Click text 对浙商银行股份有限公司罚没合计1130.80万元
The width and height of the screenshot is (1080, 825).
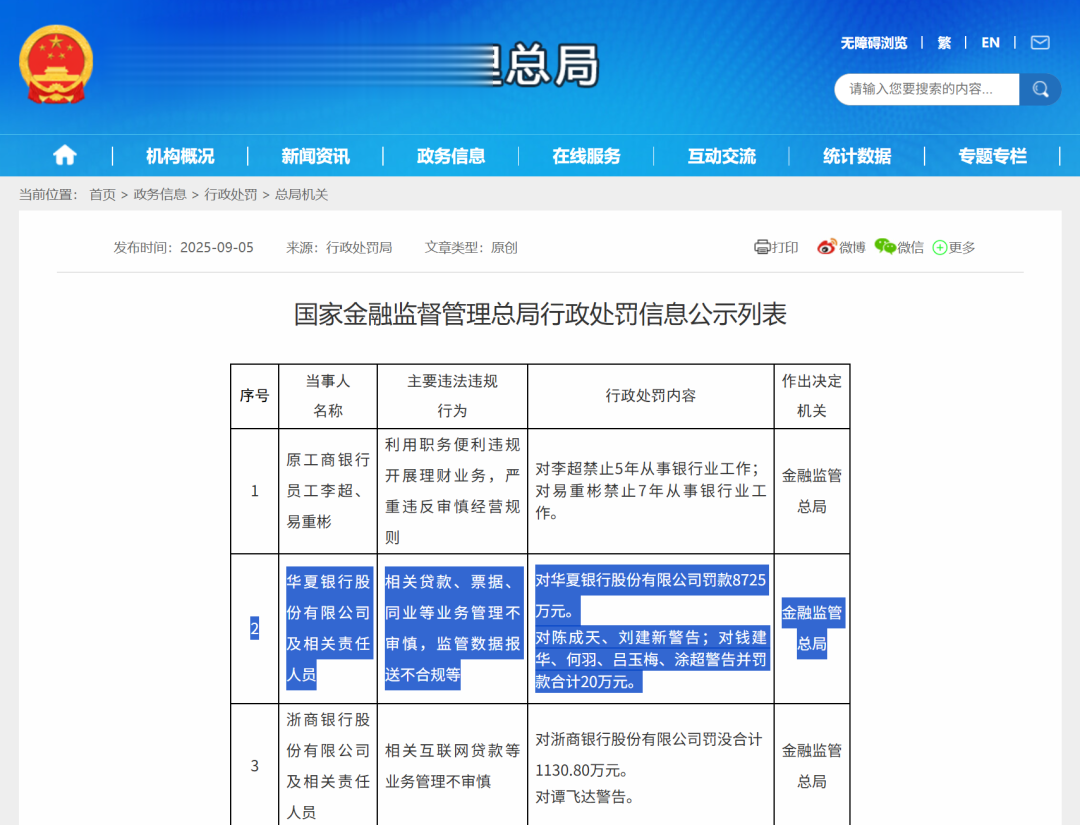pyautogui.click(x=649, y=755)
